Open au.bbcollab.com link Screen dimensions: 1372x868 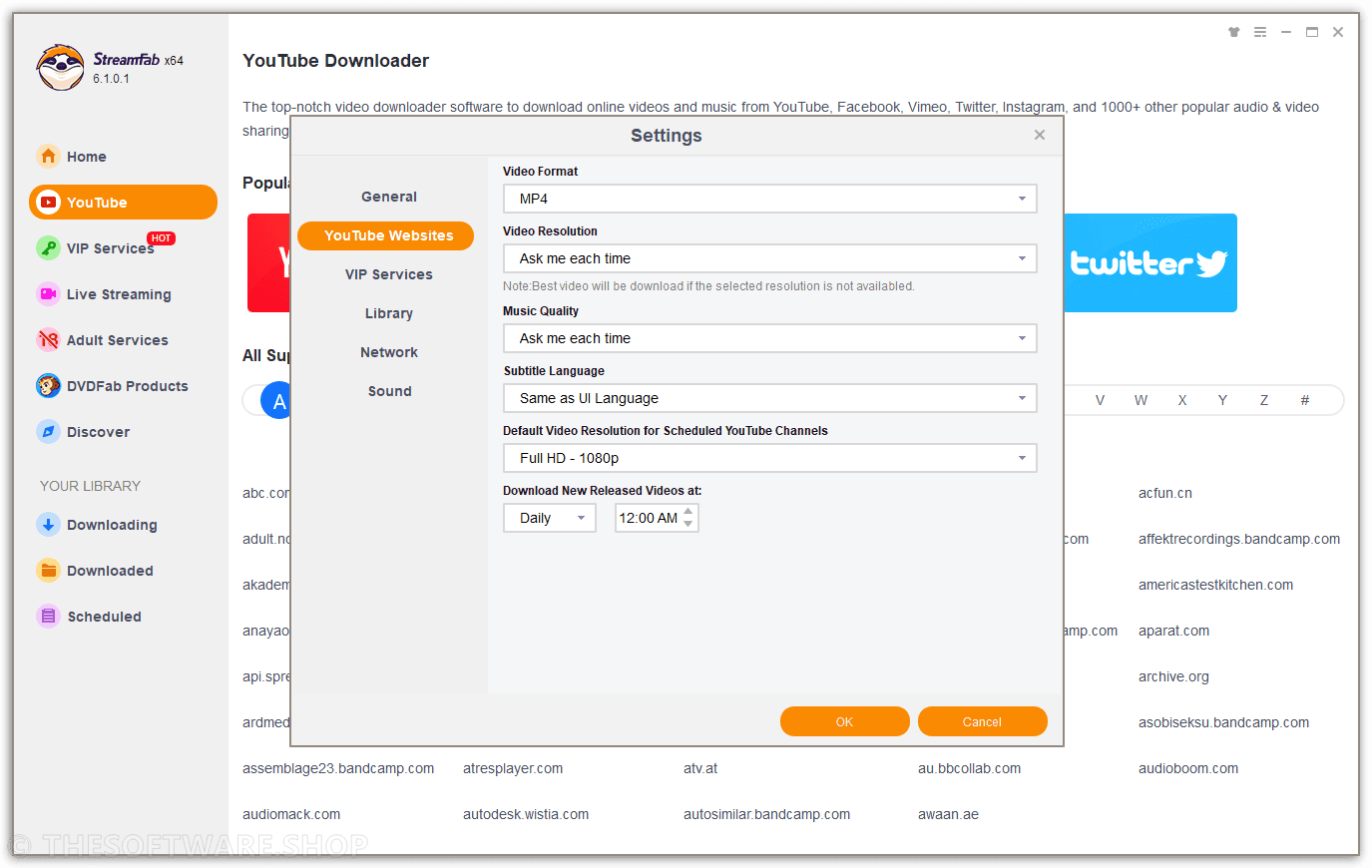tap(969, 768)
